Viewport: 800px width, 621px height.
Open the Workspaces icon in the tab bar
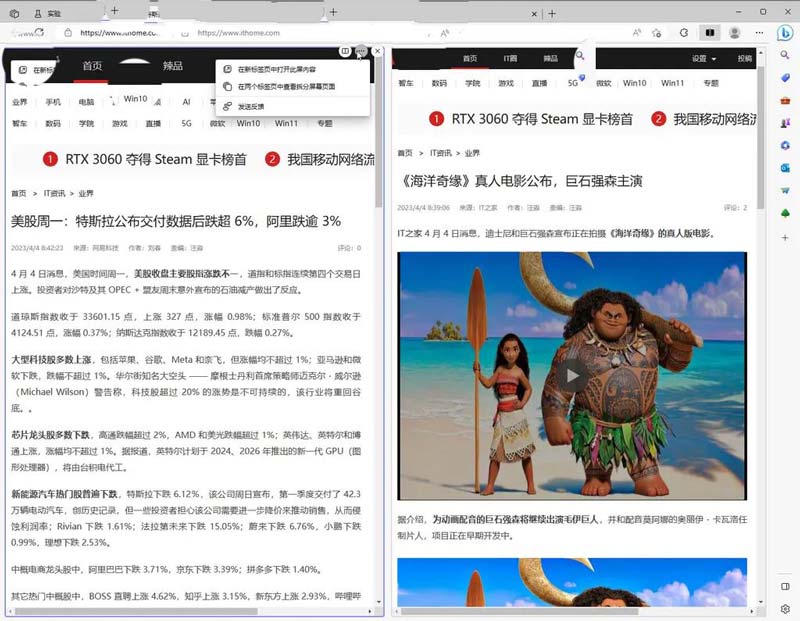(14, 14)
